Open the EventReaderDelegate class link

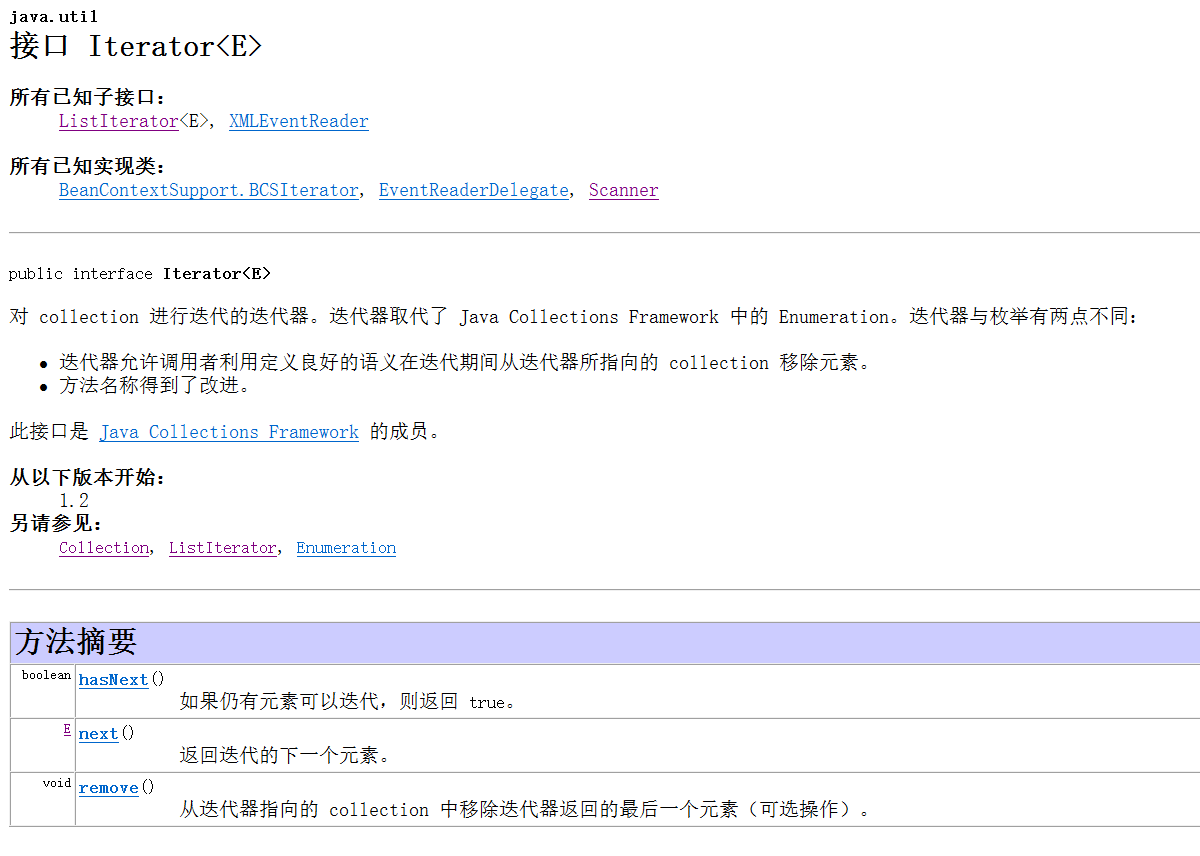pos(474,190)
